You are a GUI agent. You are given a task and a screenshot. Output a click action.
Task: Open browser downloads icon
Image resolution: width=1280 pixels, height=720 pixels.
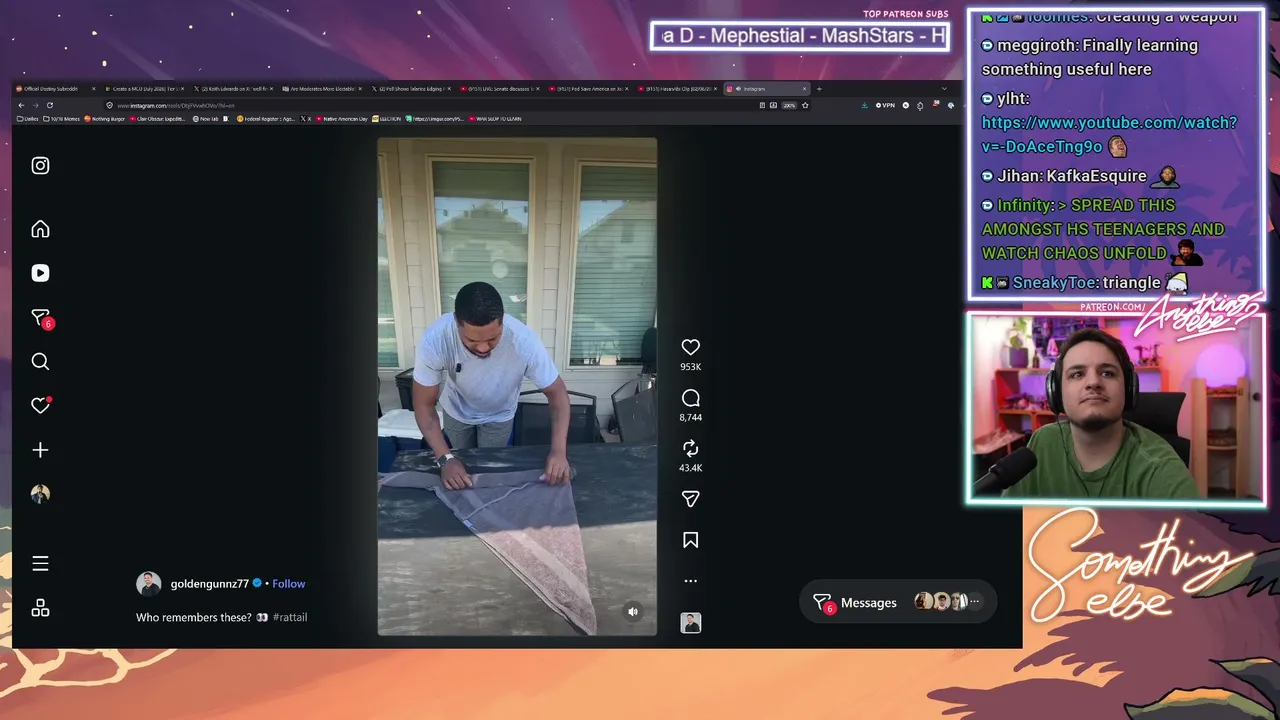tap(864, 105)
